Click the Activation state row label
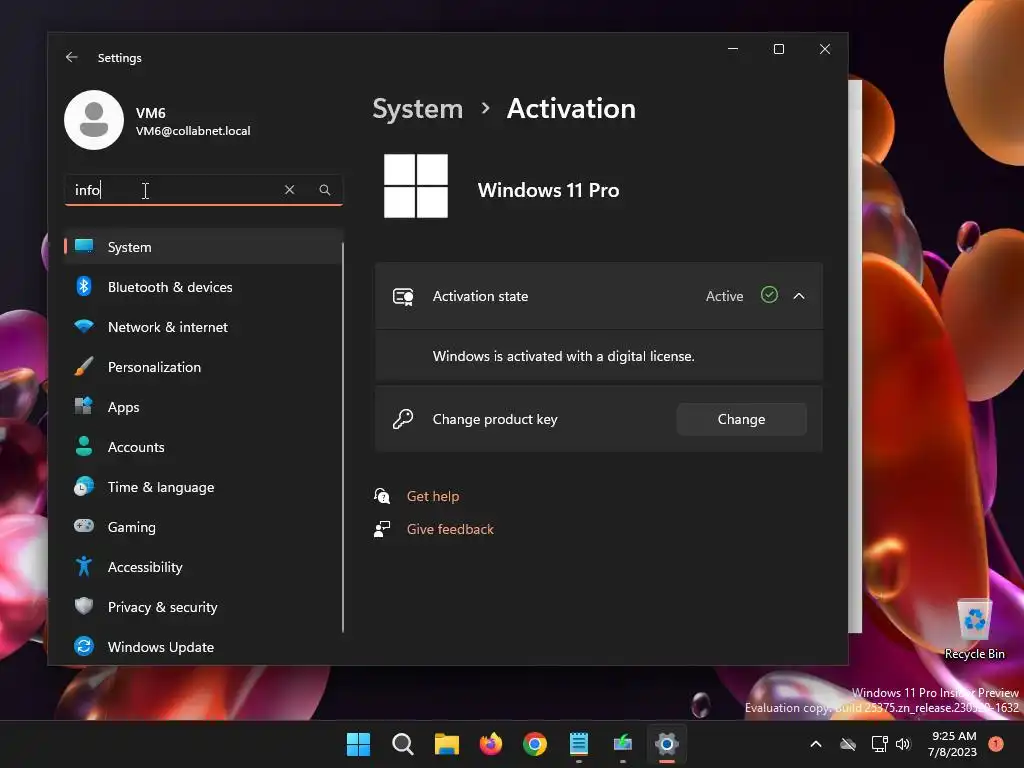 pyautogui.click(x=480, y=296)
